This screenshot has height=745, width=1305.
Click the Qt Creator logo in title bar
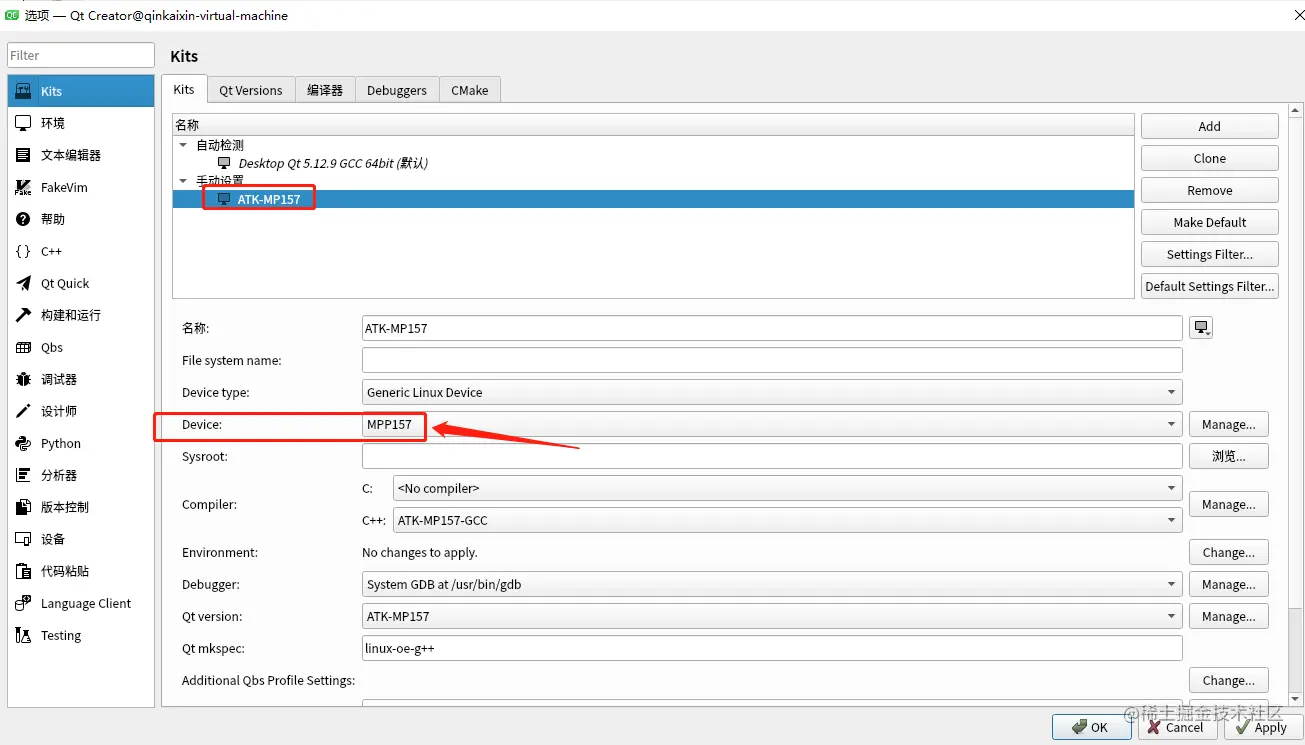11,14
